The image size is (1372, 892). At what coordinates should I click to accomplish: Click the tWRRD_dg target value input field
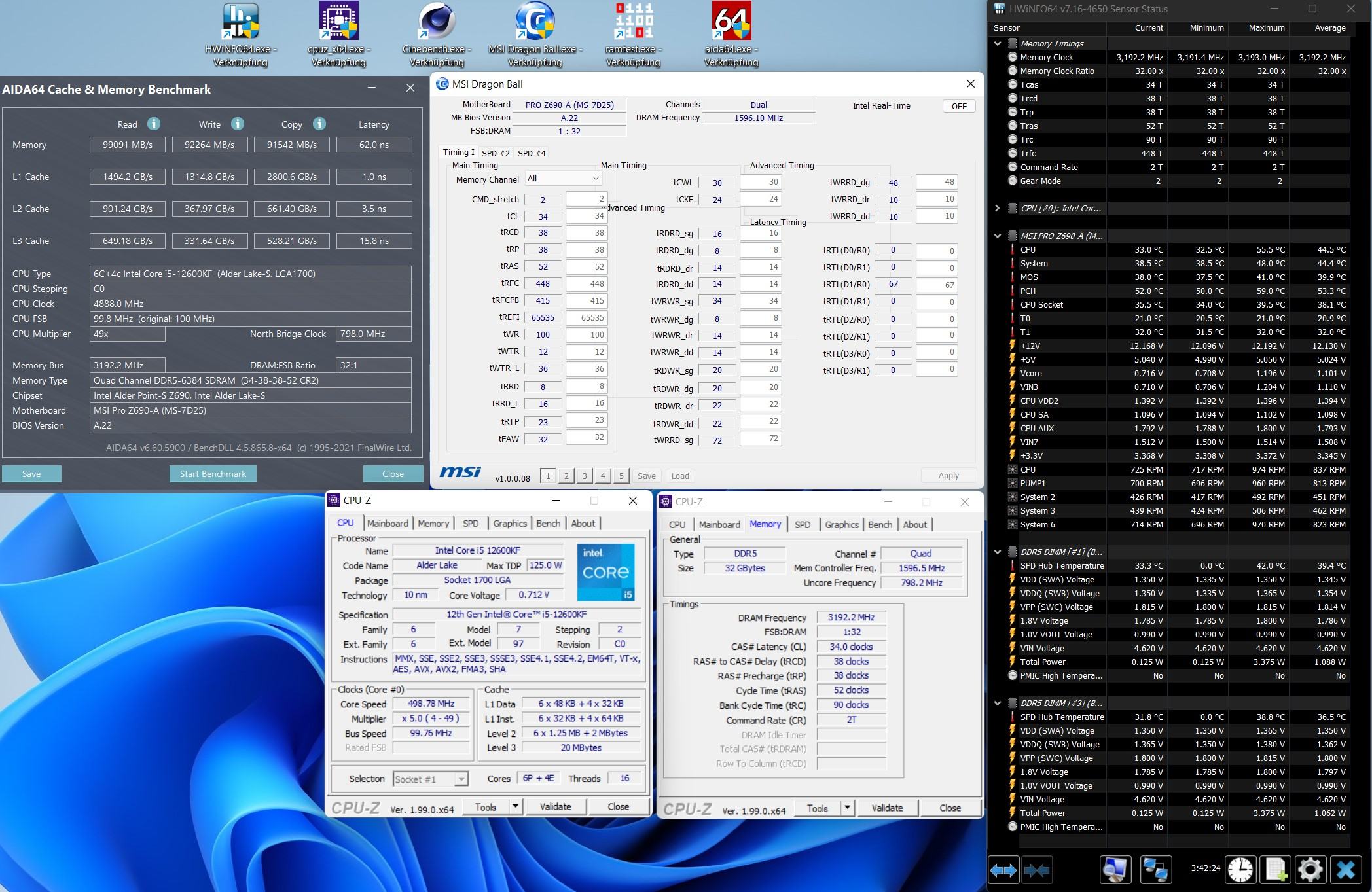(x=937, y=182)
